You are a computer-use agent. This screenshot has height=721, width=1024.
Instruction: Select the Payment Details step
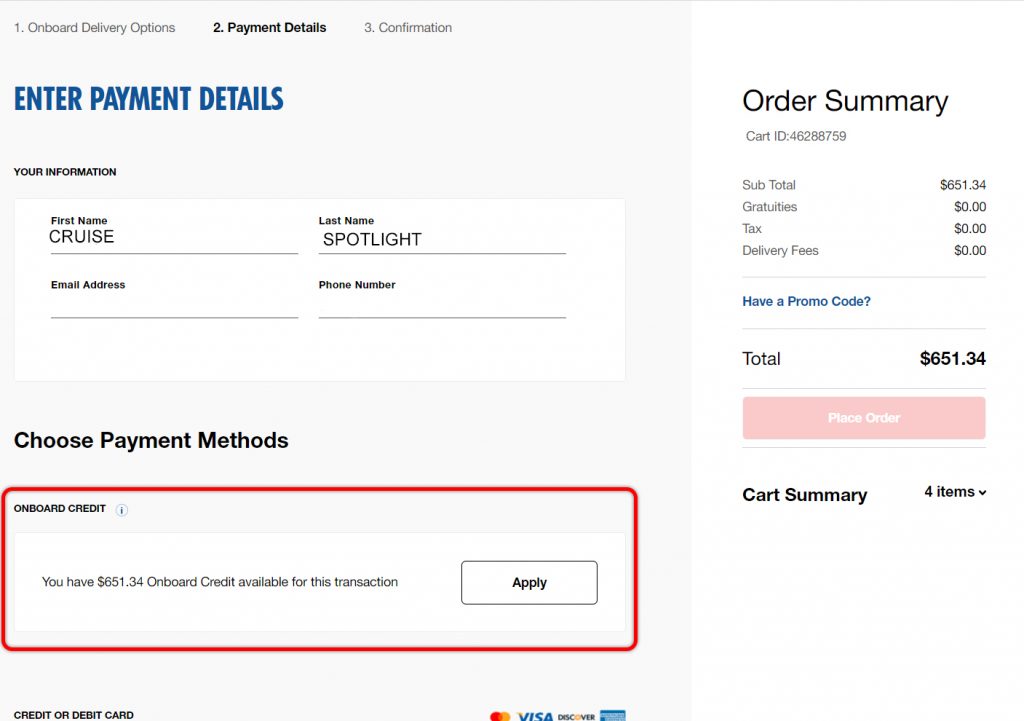point(270,27)
